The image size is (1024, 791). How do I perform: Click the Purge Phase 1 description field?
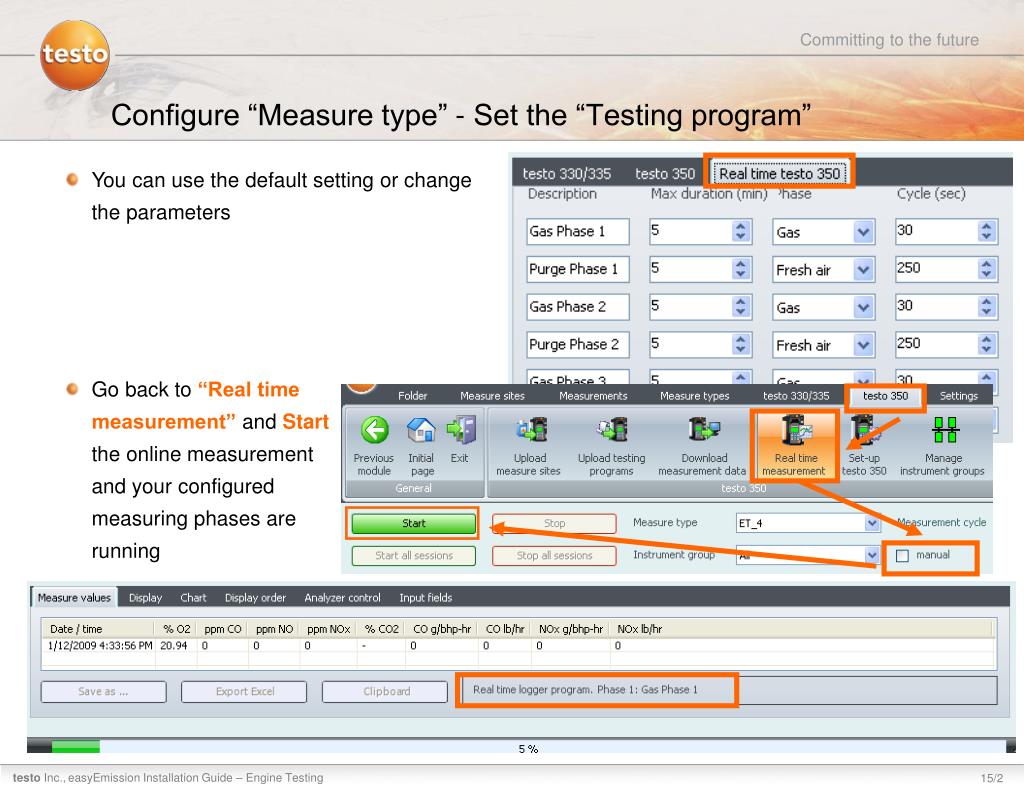pyautogui.click(x=577, y=269)
